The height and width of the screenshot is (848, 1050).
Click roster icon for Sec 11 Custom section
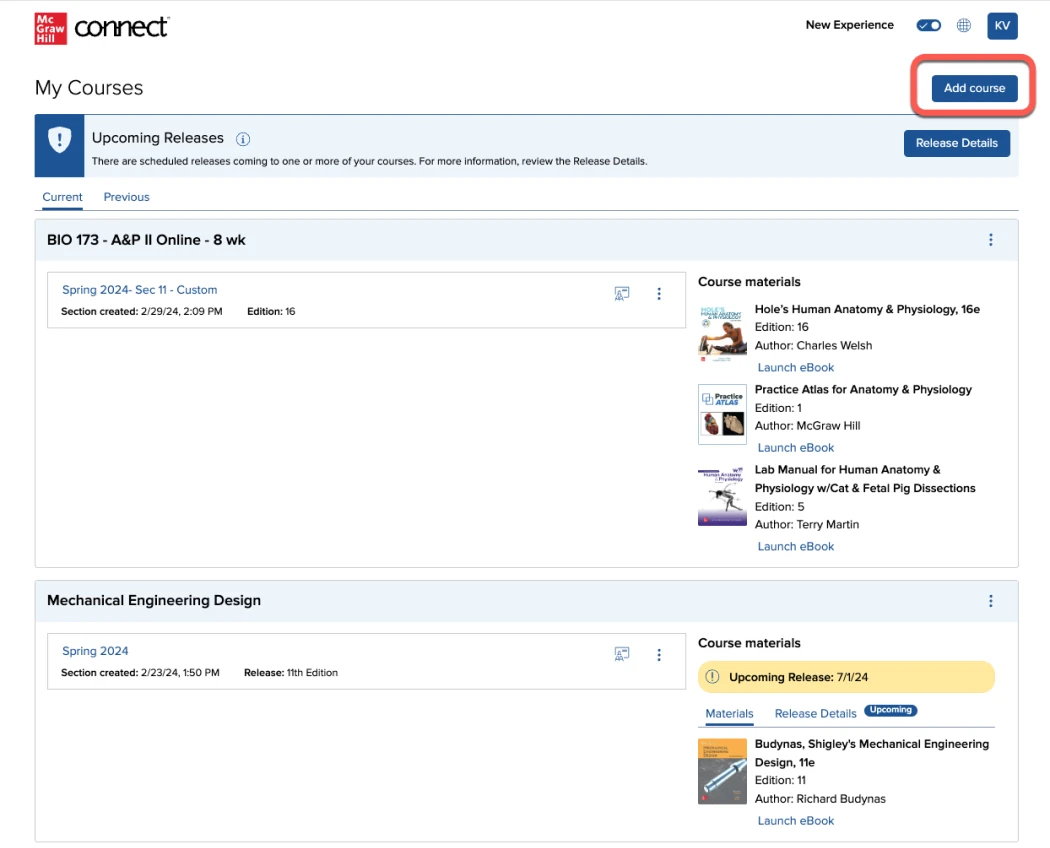[x=621, y=293]
